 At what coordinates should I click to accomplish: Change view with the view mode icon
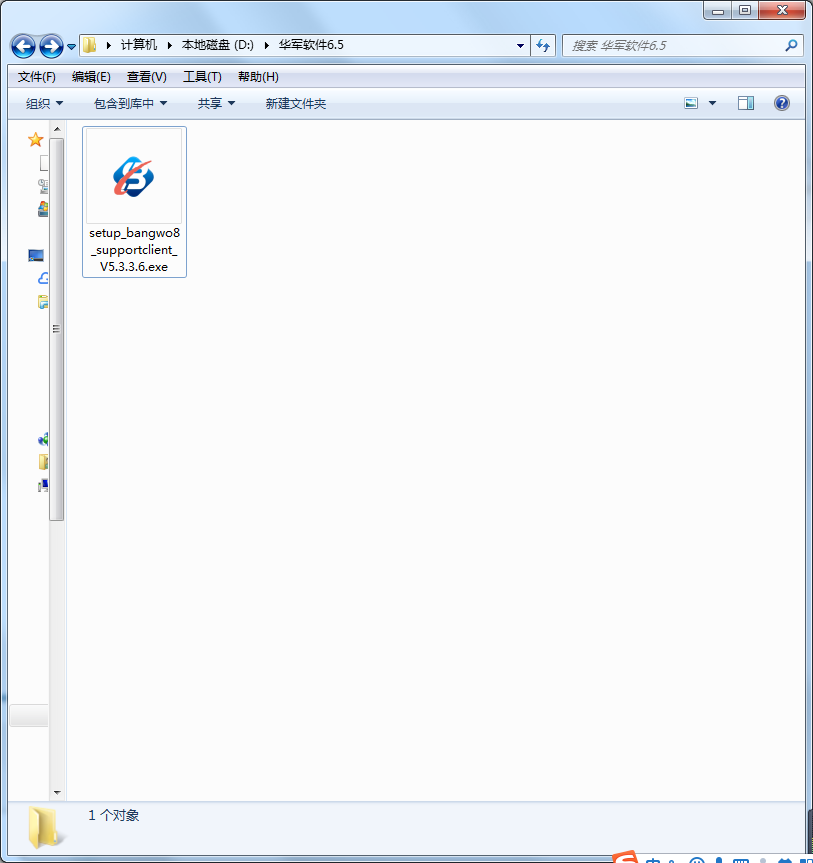click(691, 103)
